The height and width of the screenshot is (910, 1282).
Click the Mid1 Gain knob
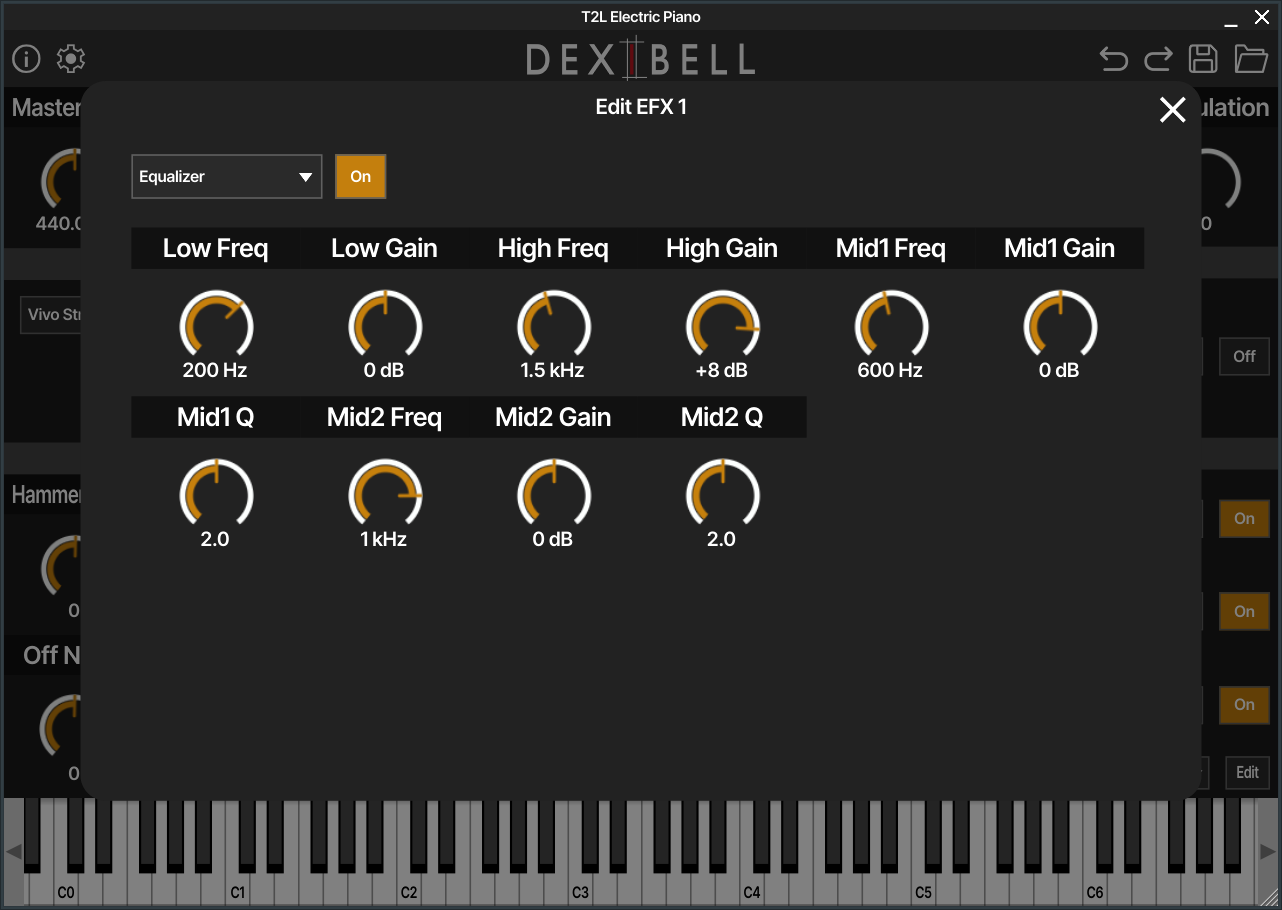coord(1060,326)
